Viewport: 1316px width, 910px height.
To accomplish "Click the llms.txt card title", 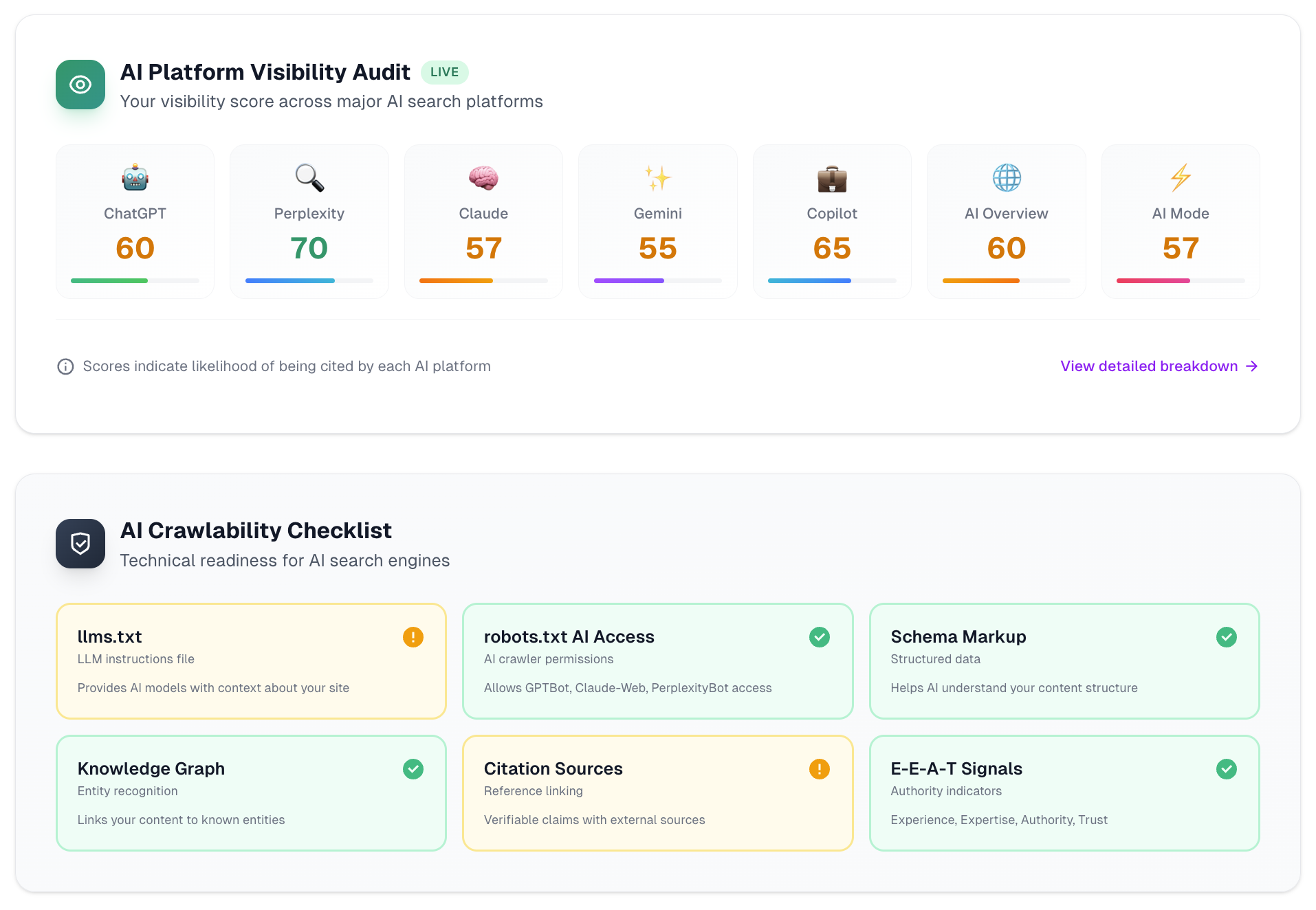I will pos(109,636).
